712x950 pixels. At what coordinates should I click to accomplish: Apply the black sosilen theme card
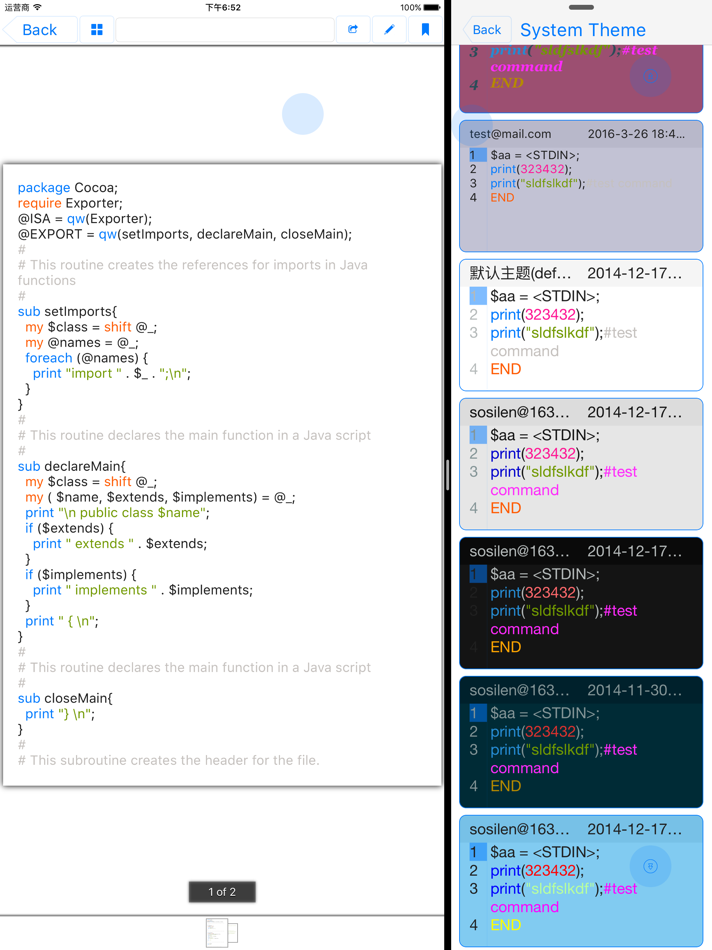coord(581,603)
